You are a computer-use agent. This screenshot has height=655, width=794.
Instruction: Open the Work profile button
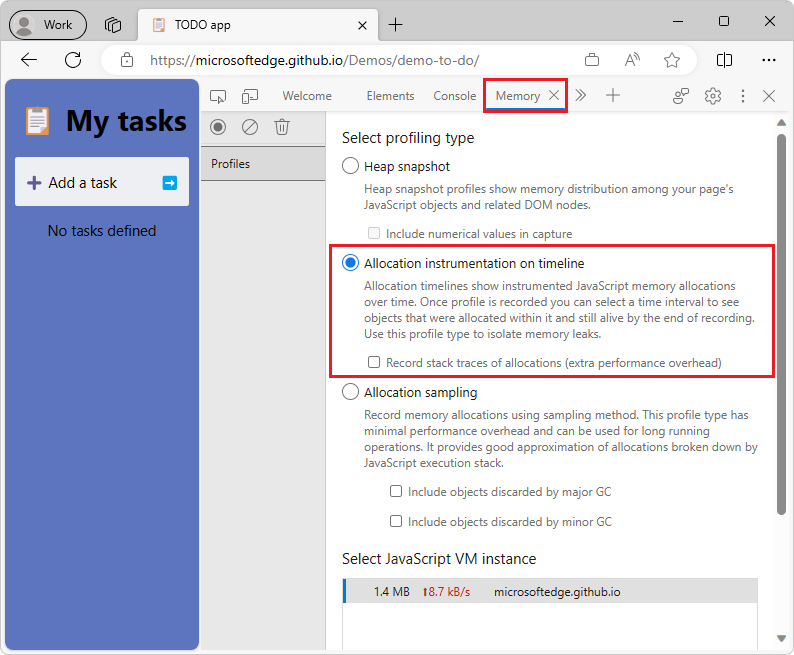pyautogui.click(x=48, y=25)
